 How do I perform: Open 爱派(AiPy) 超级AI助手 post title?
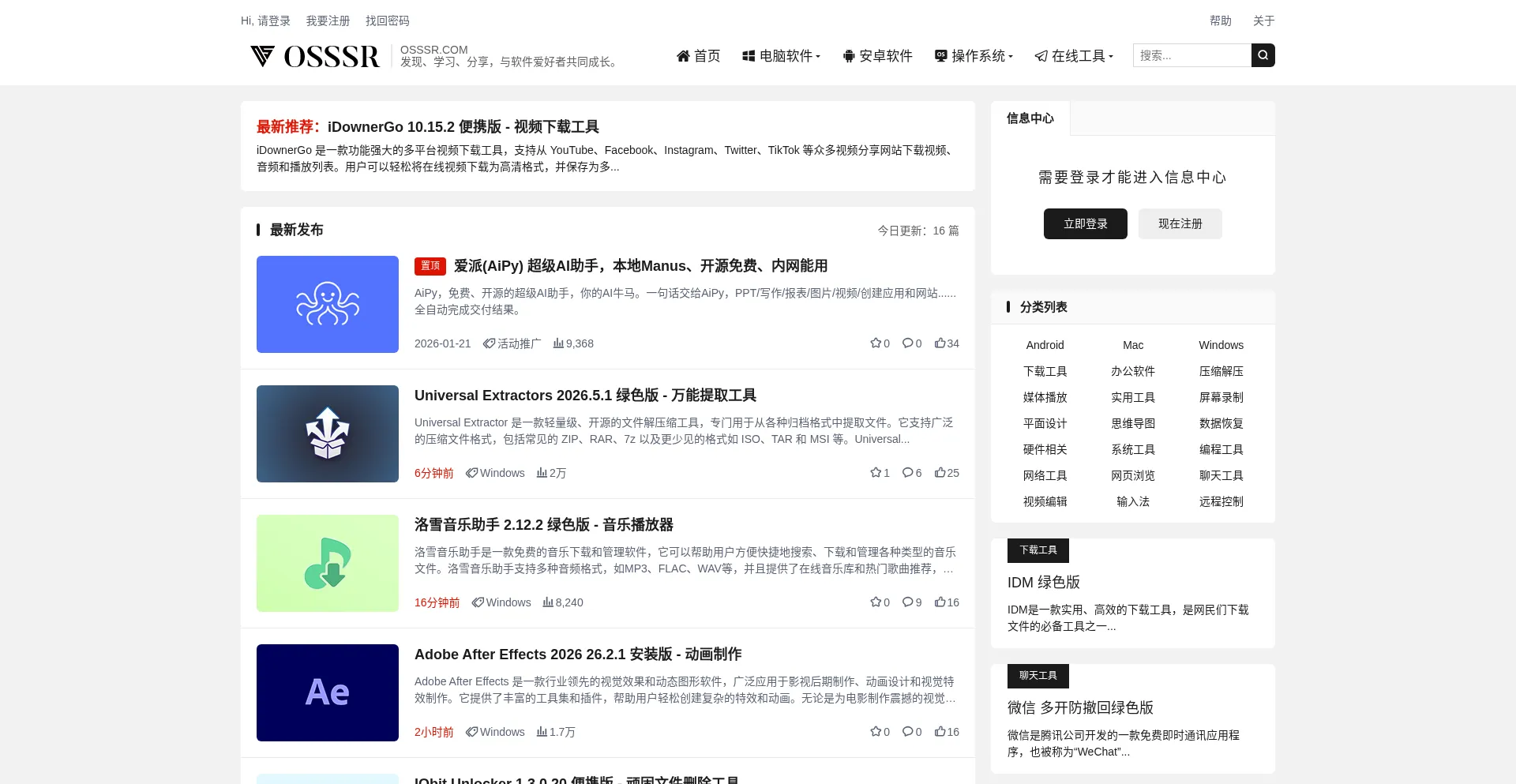coord(641,266)
